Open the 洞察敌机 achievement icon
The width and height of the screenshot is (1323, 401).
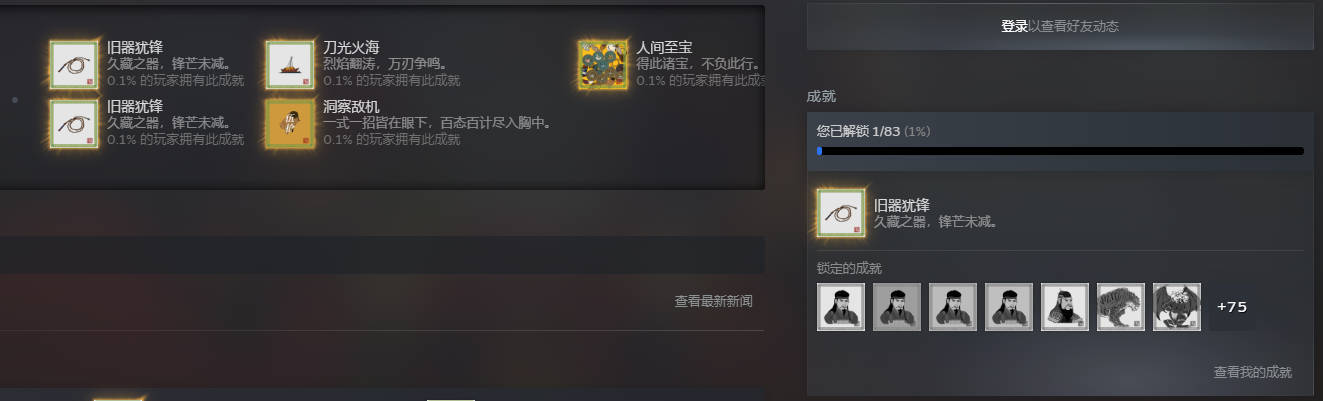(290, 124)
